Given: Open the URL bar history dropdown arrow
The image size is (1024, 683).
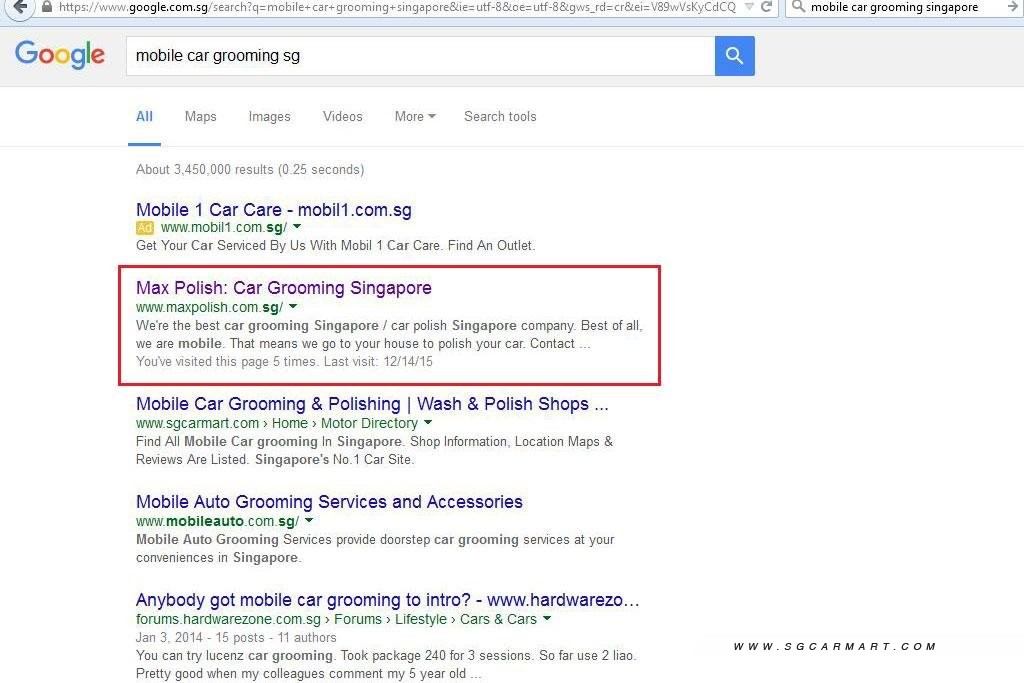Looking at the screenshot, I should point(749,7).
